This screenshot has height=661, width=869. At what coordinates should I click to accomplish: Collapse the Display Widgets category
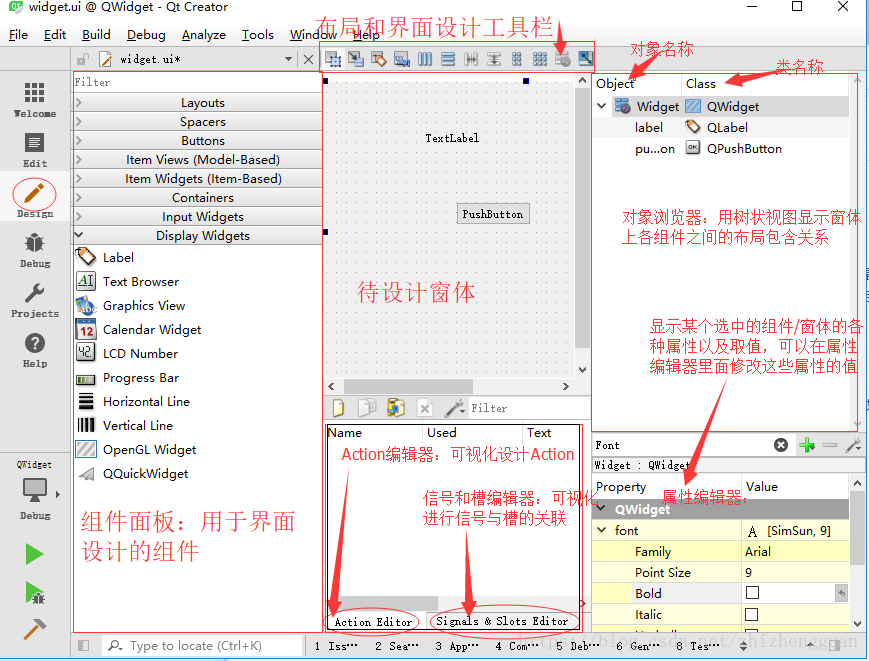[198, 236]
